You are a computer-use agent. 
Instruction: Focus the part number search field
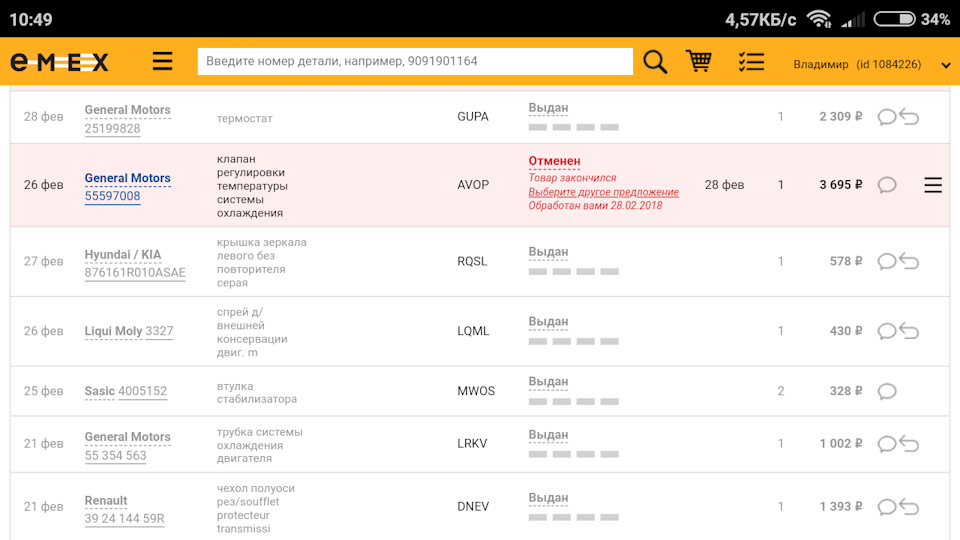tap(415, 61)
